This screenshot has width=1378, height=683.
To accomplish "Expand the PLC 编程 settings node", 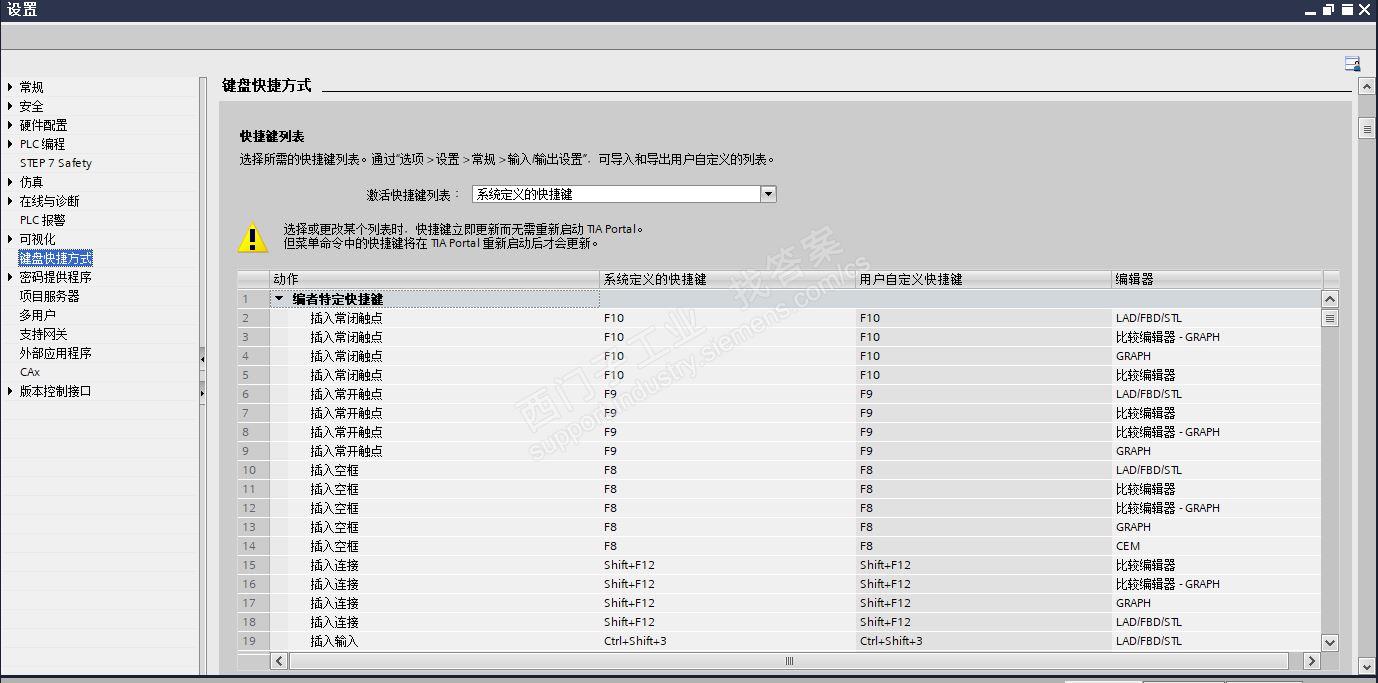I will [x=11, y=144].
